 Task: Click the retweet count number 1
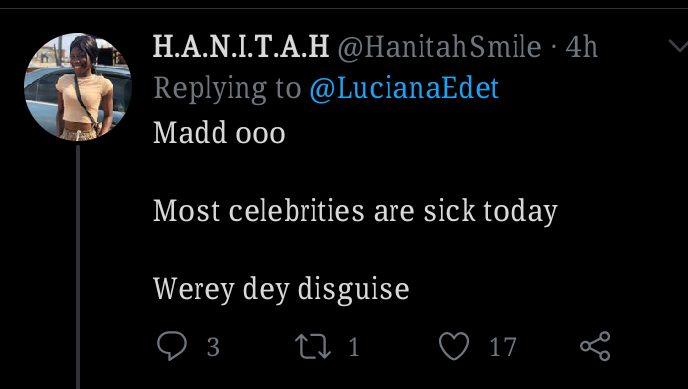pyautogui.click(x=354, y=347)
